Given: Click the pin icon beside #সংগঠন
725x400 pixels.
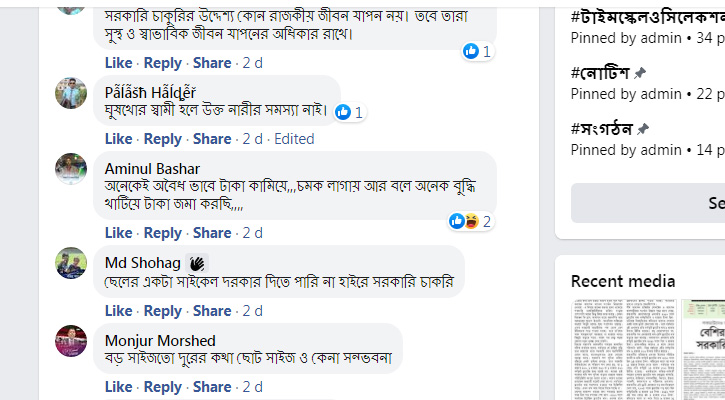Looking at the screenshot, I should tap(643, 129).
